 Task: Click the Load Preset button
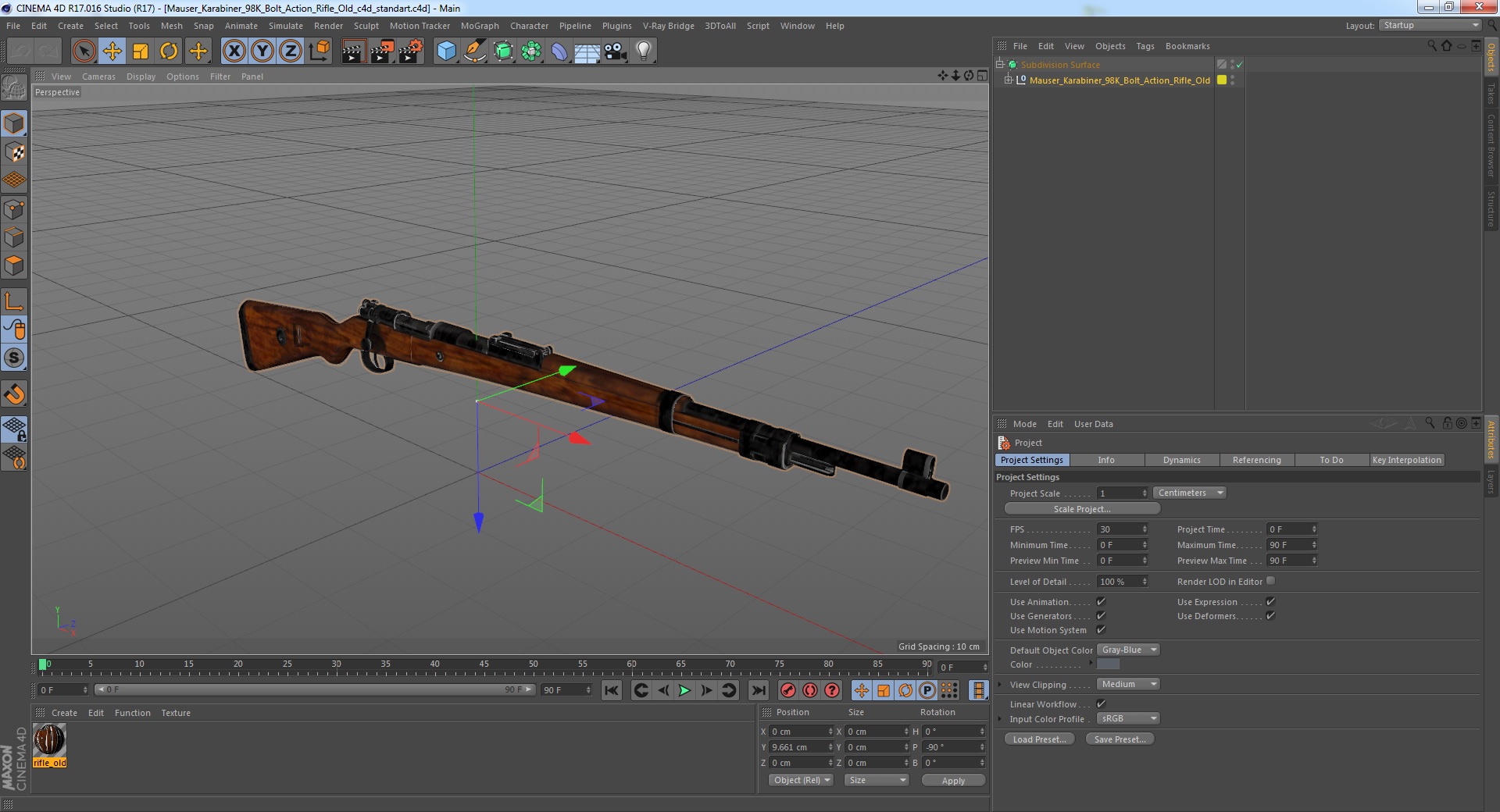click(x=1039, y=739)
